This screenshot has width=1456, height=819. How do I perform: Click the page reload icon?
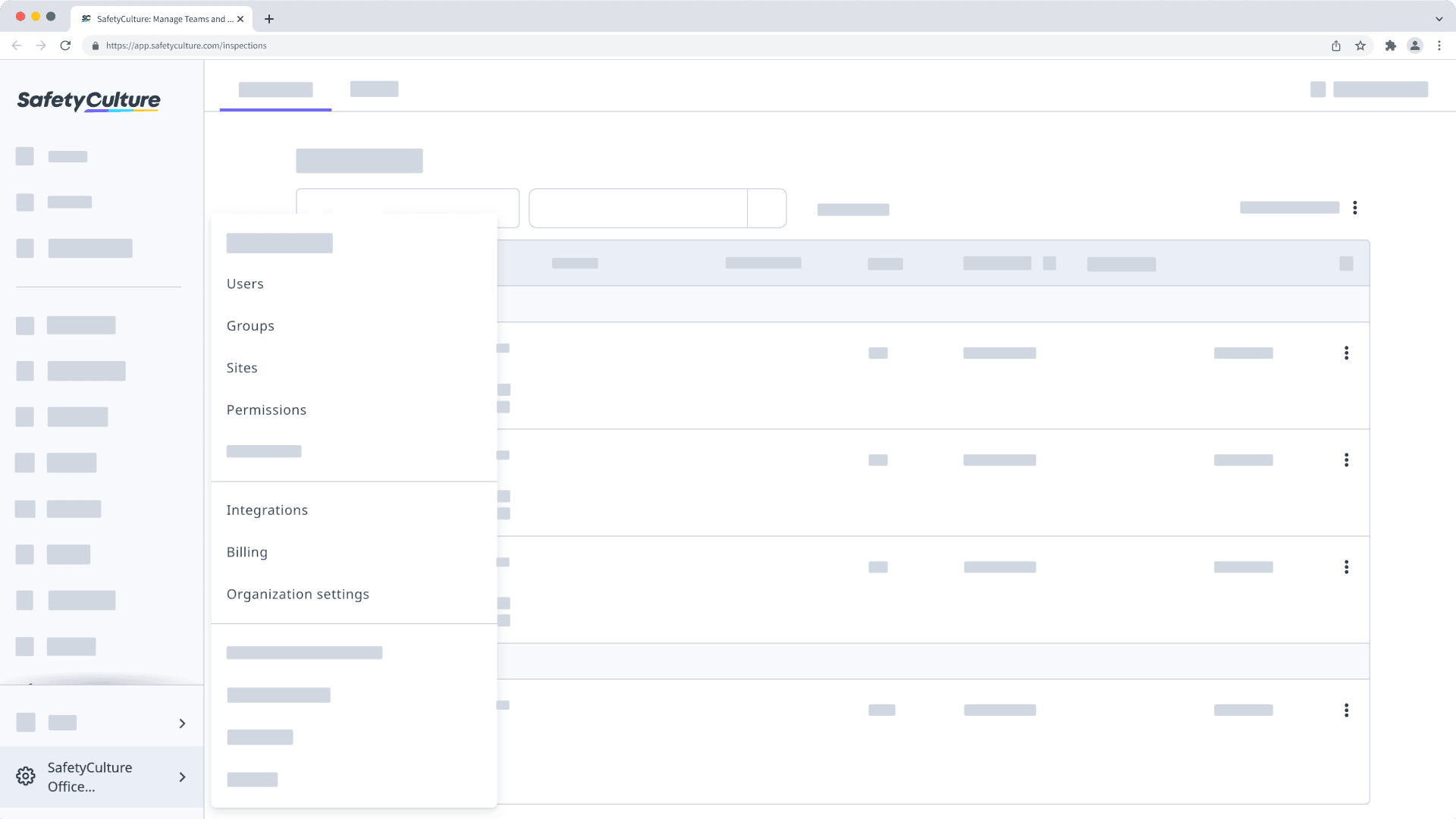66,45
